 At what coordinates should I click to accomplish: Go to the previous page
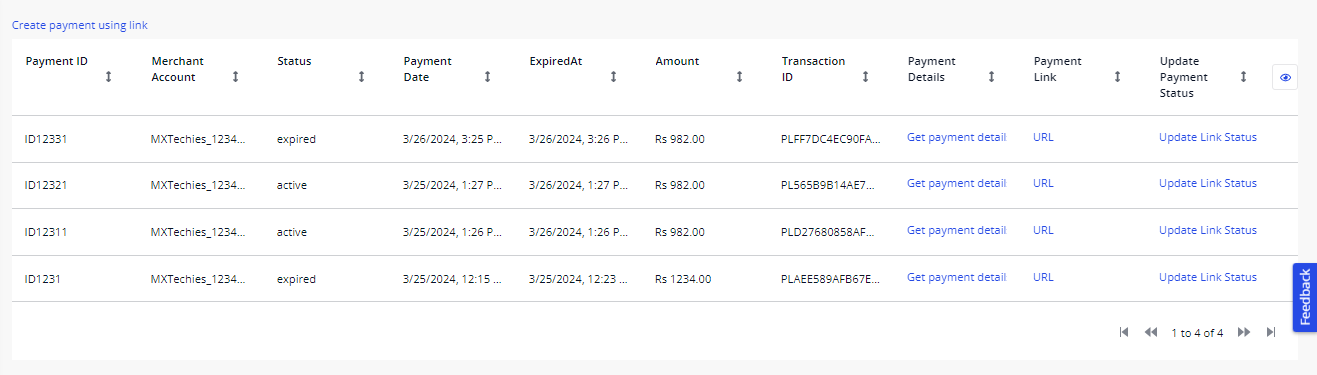(1151, 332)
